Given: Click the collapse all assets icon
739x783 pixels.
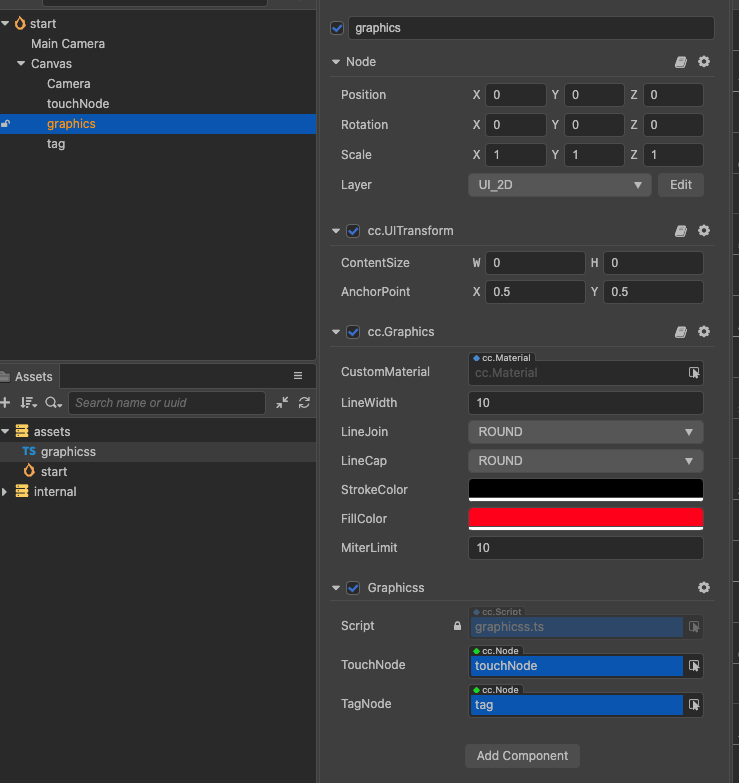Looking at the screenshot, I should [282, 403].
